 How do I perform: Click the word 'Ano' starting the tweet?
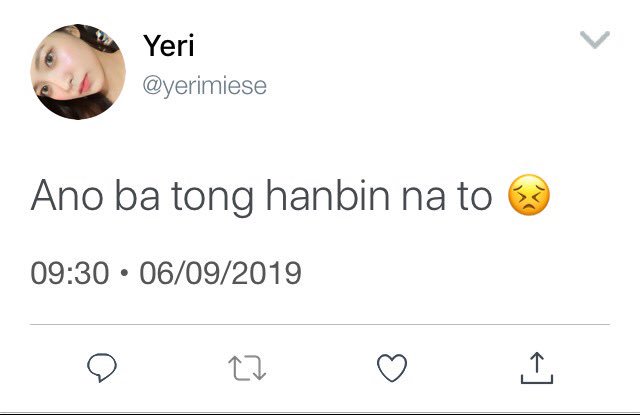[67, 196]
